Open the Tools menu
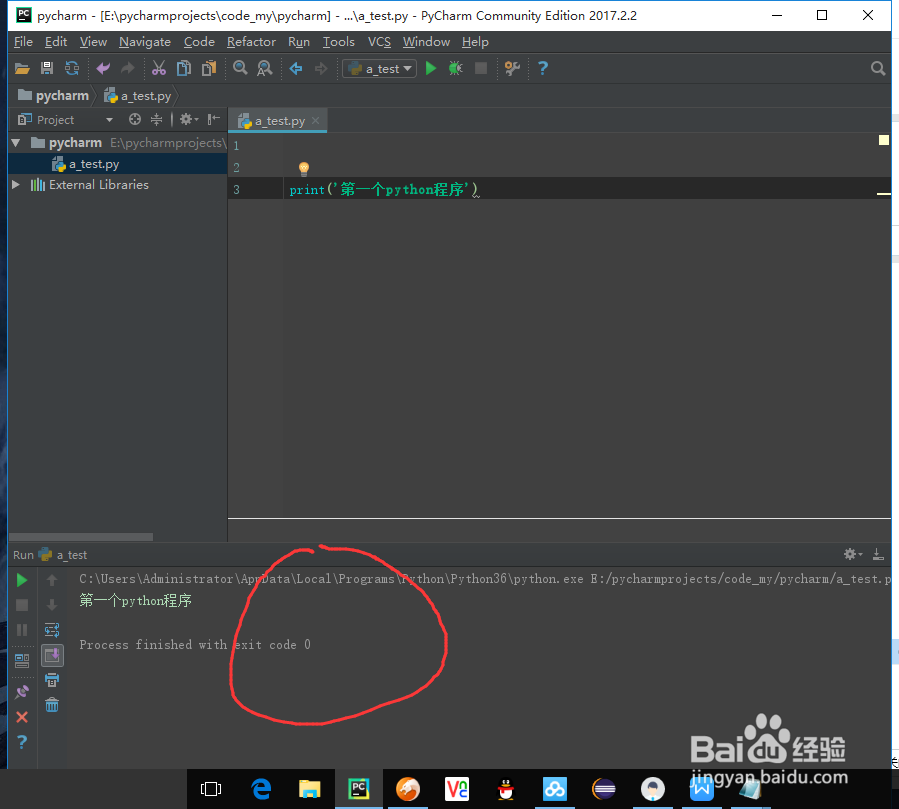 tap(338, 42)
